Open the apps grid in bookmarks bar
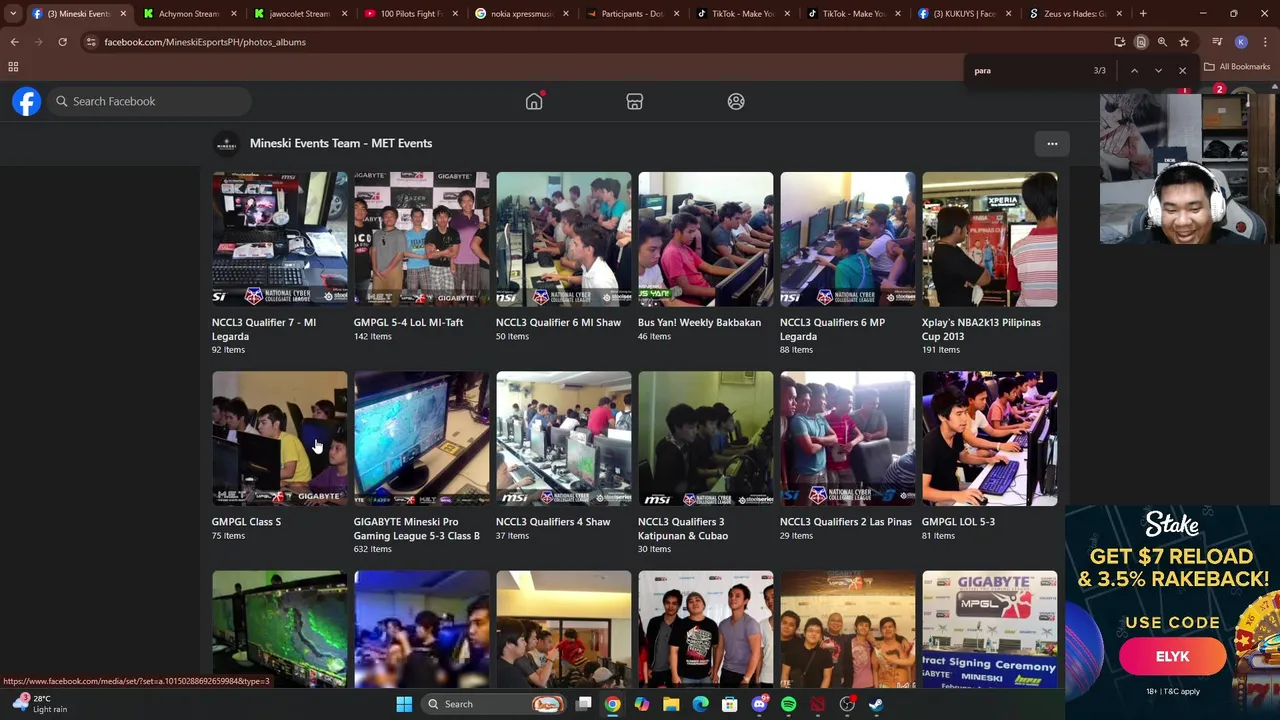This screenshot has height=720, width=1280. click(x=13, y=67)
